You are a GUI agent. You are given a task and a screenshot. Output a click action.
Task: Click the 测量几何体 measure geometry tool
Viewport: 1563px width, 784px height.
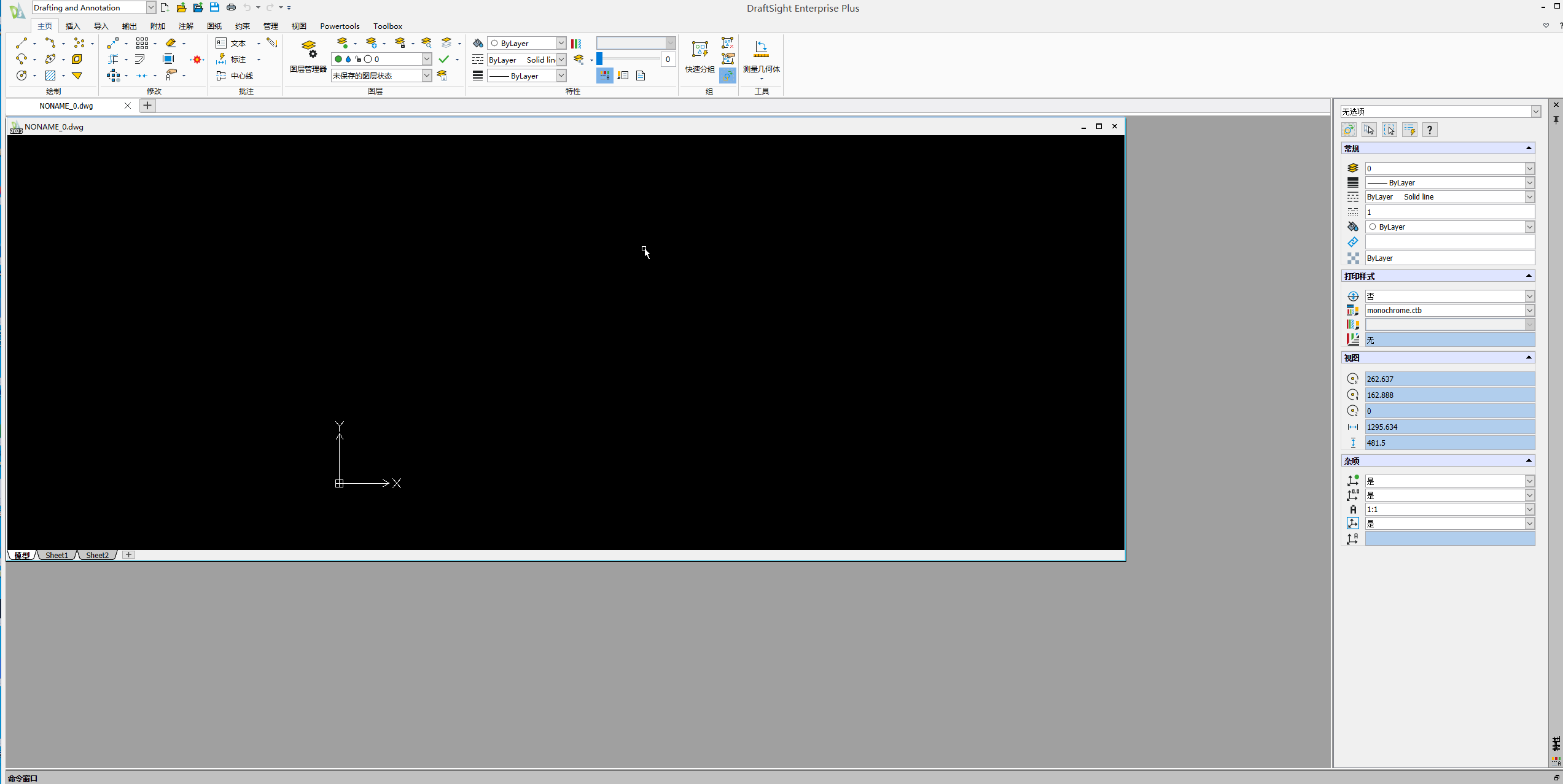pyautogui.click(x=762, y=55)
